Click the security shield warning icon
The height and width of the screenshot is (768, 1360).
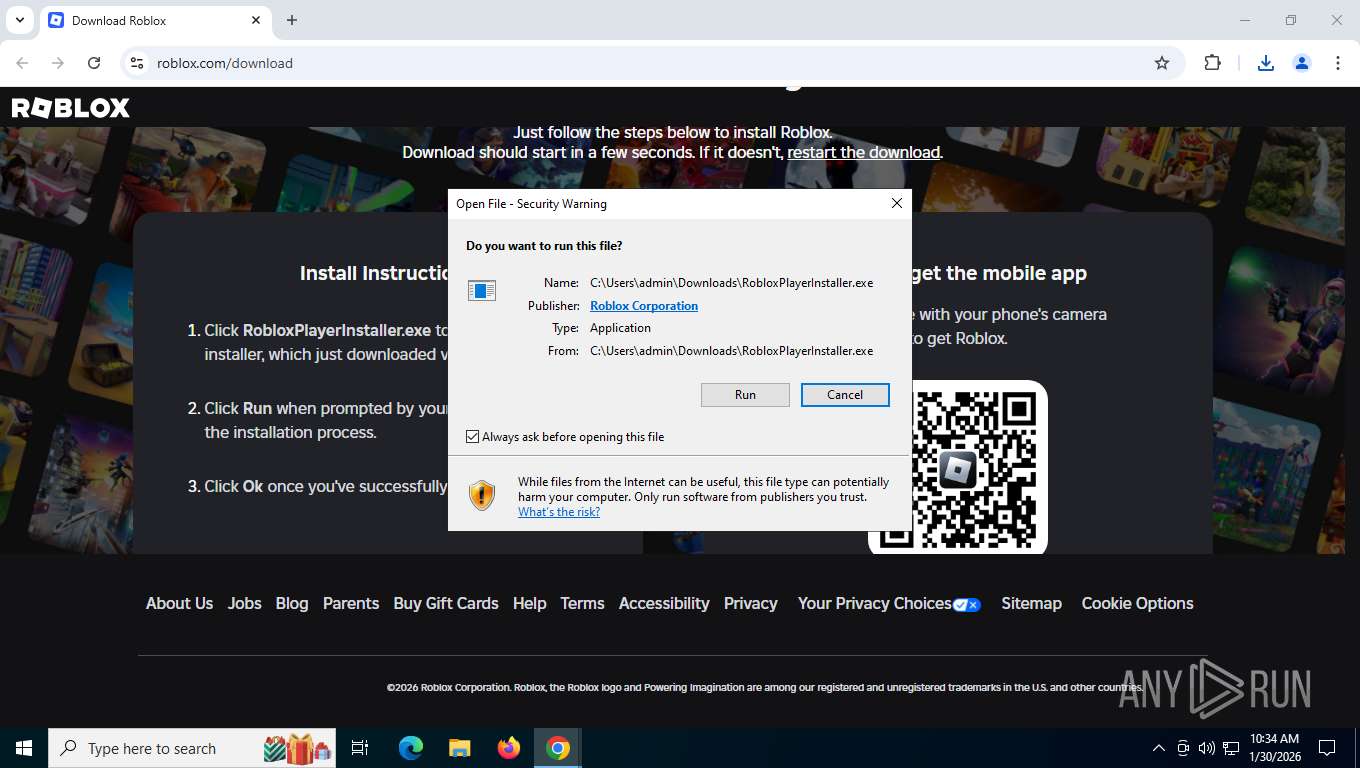click(x=482, y=495)
